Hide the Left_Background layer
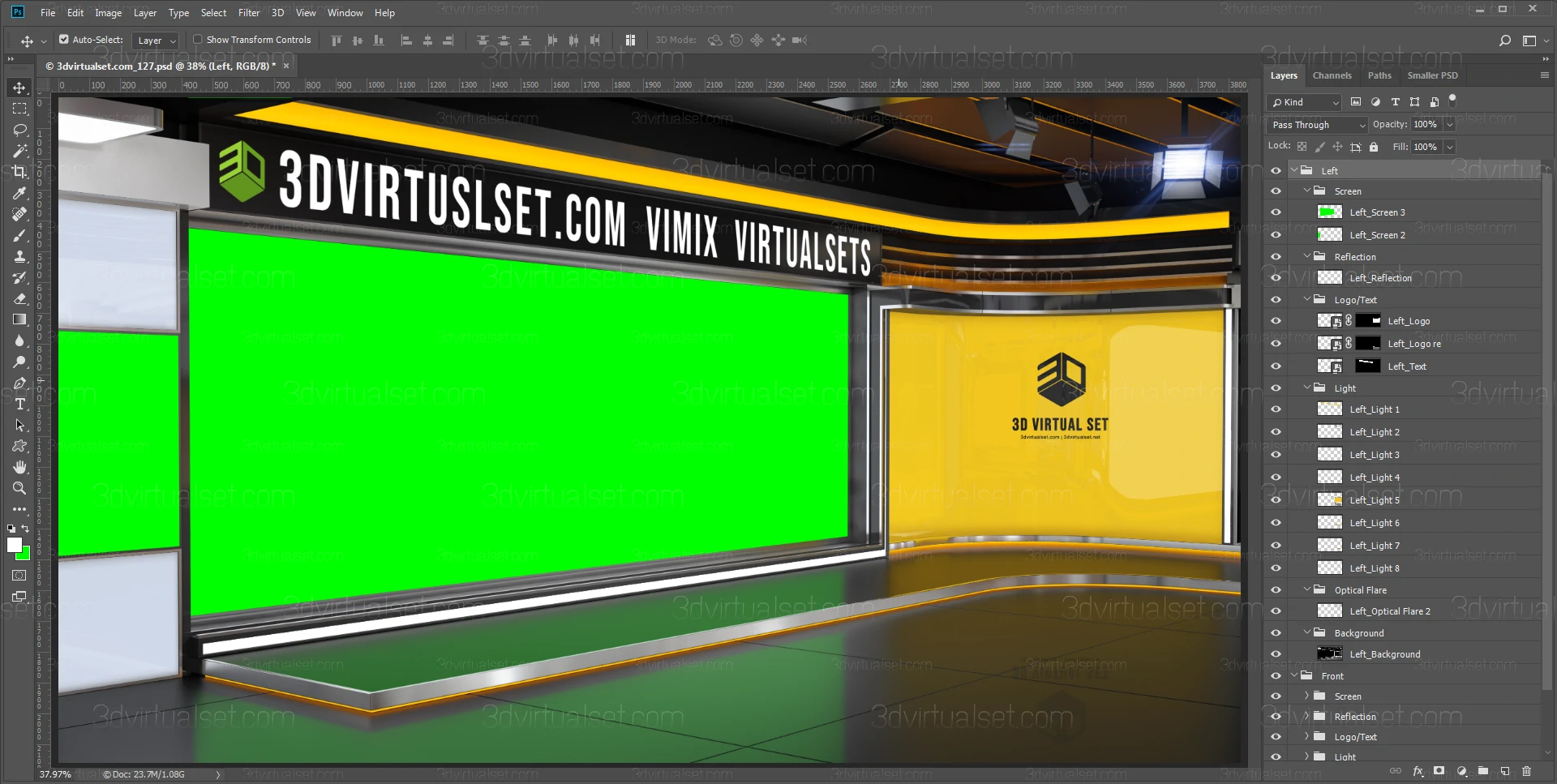 [1276, 654]
